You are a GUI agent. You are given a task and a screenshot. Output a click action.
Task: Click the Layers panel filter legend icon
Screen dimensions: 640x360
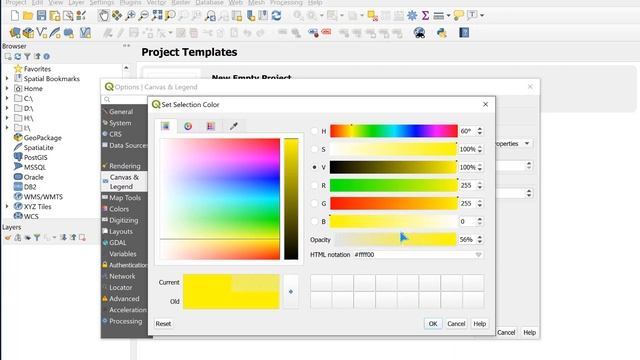tap(37, 237)
